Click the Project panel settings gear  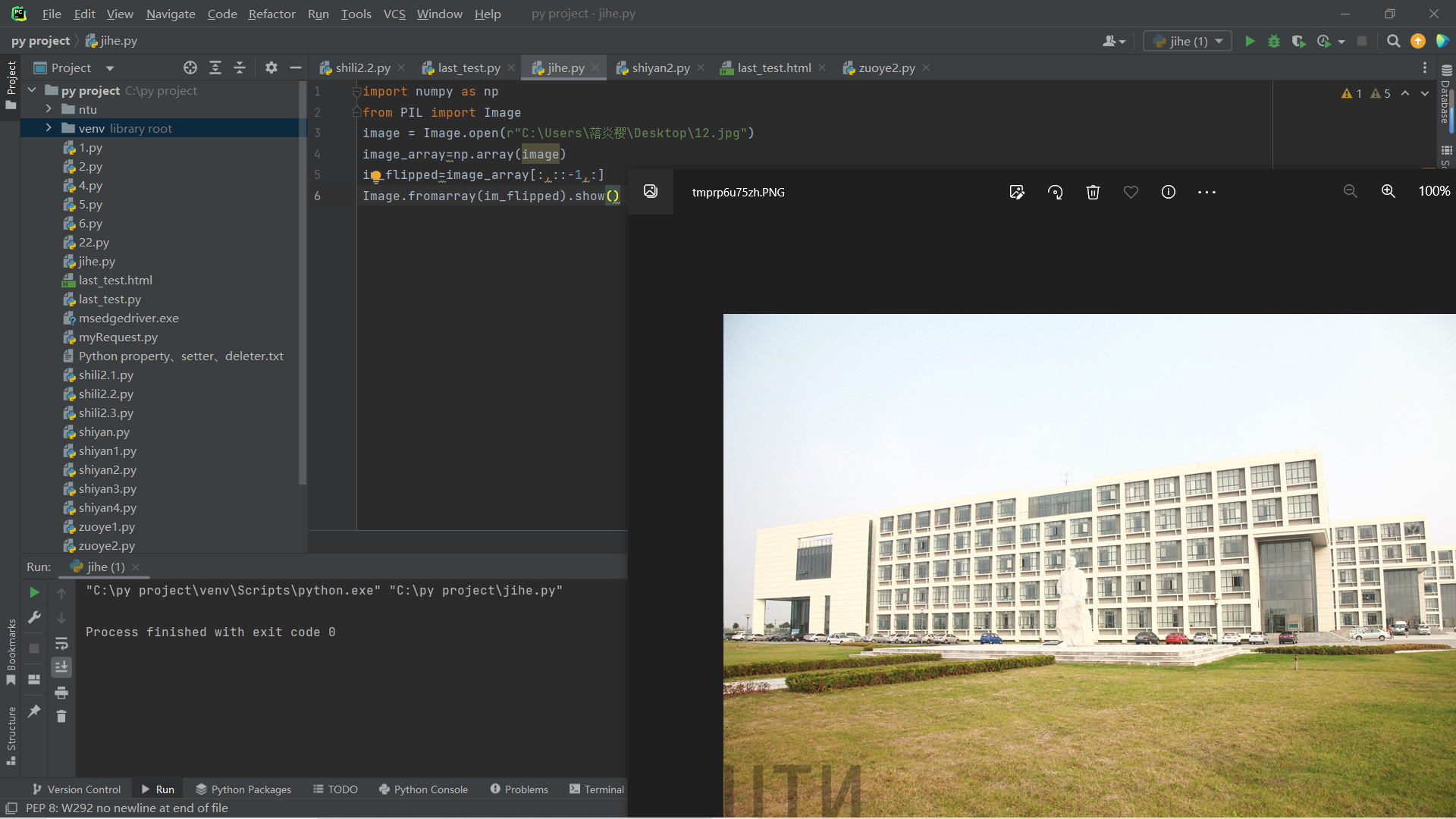coord(271,67)
